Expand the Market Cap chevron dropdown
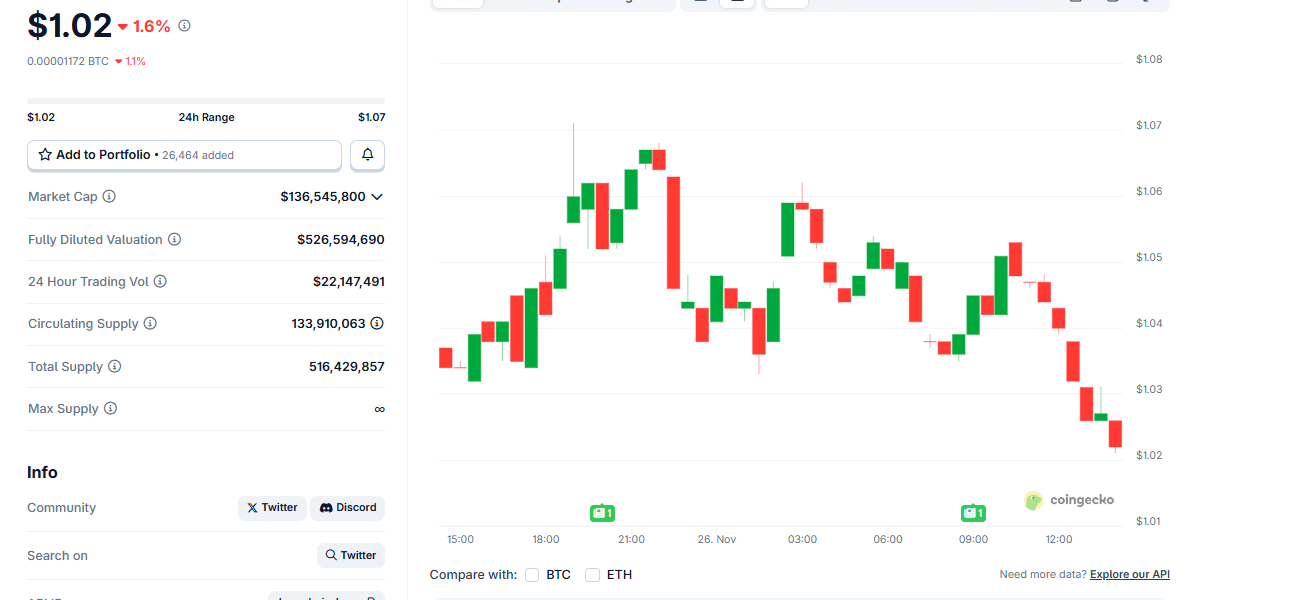 point(377,197)
